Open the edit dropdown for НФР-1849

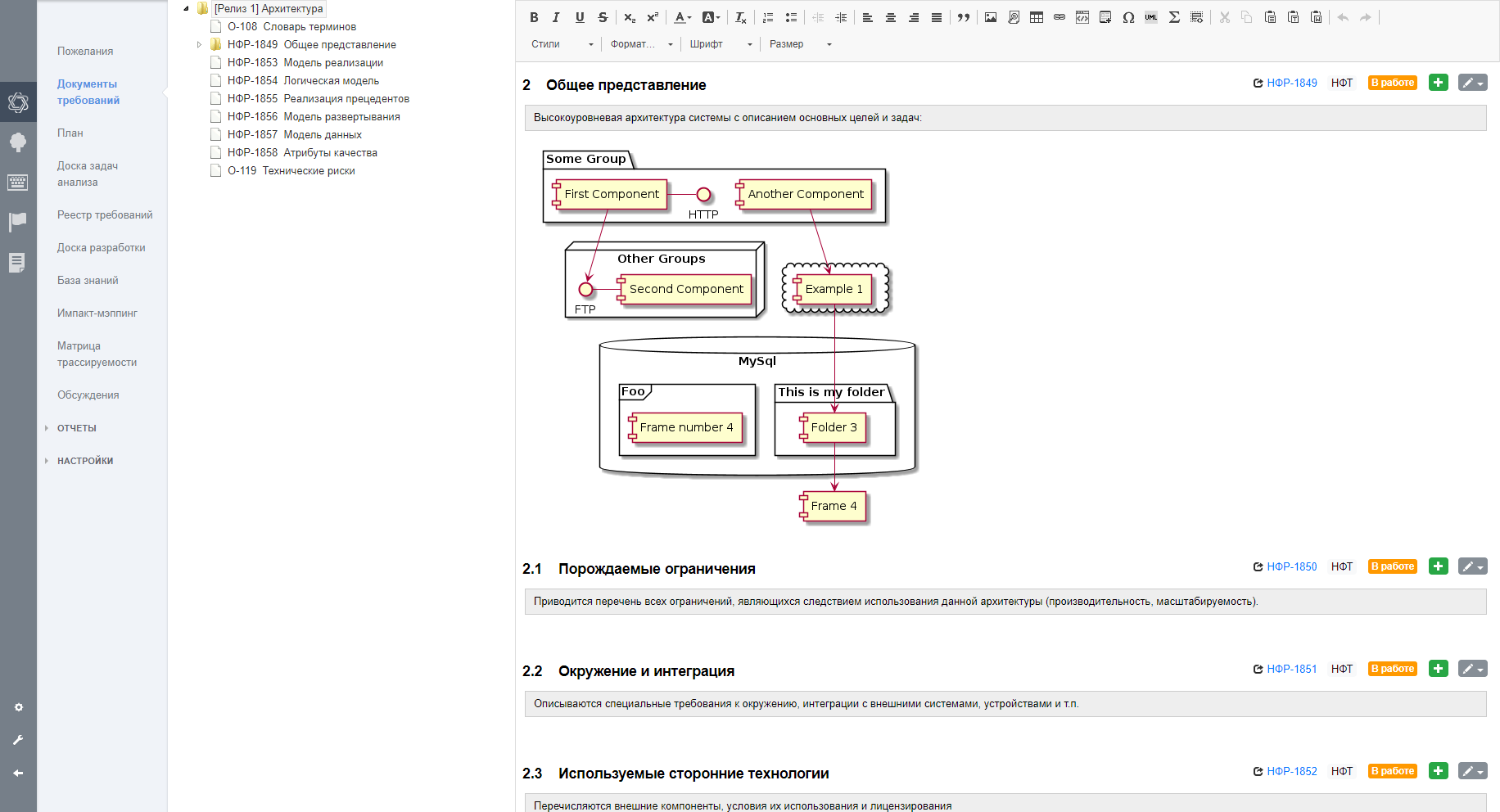click(1472, 83)
